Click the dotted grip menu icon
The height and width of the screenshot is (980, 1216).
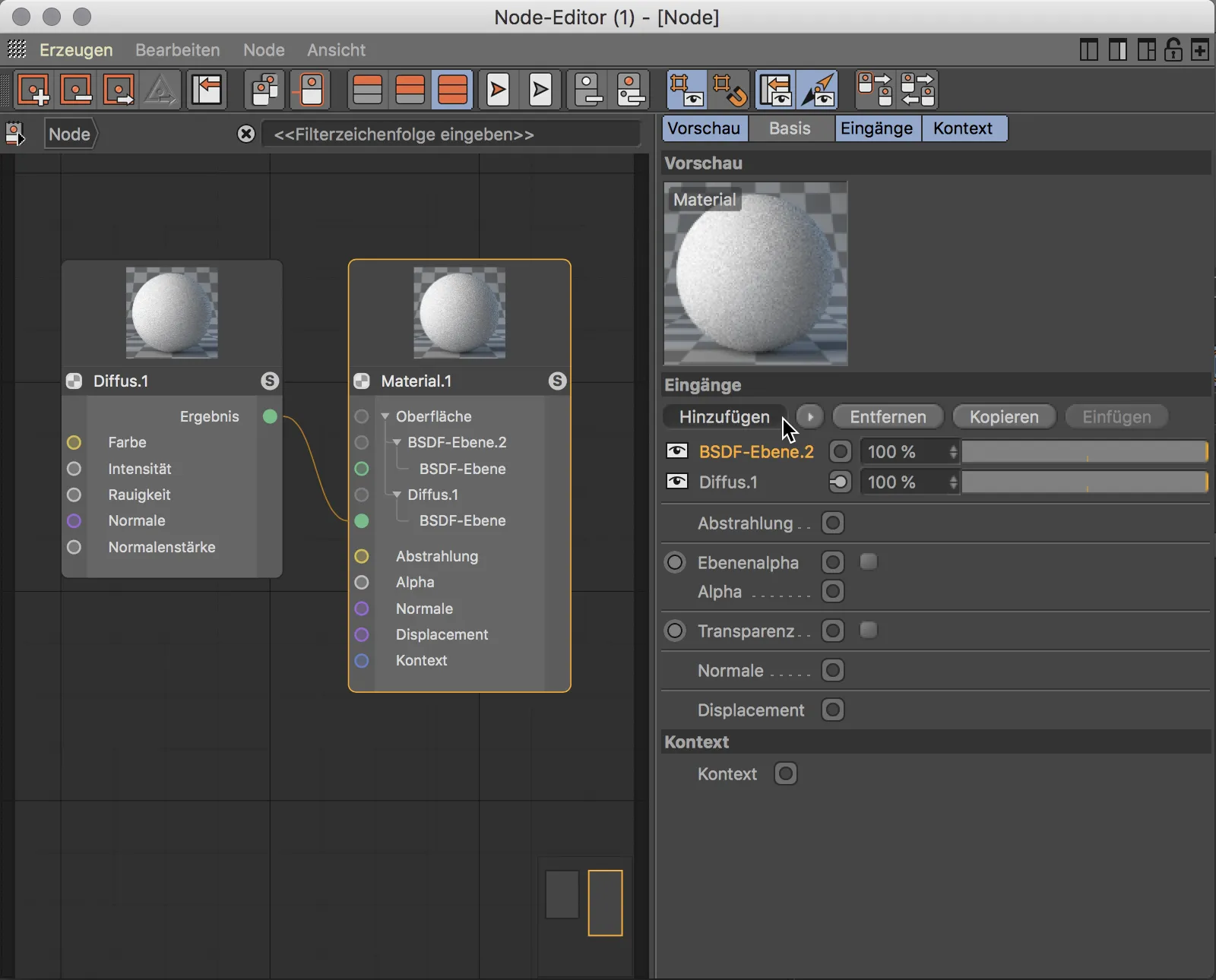point(17,49)
